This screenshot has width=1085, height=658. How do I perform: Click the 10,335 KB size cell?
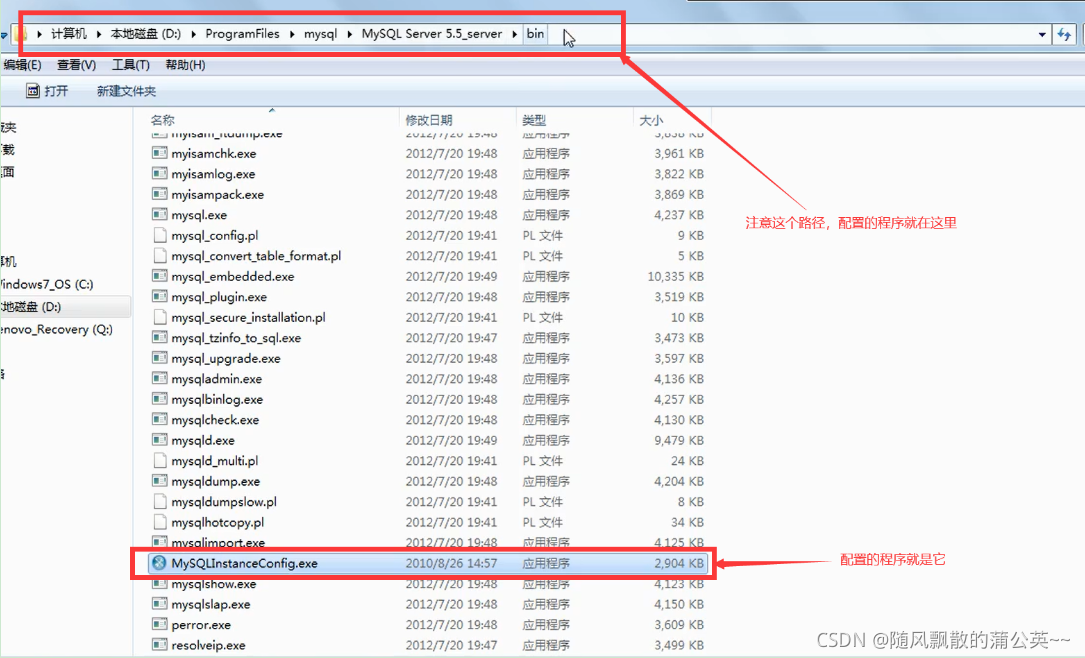[675, 276]
